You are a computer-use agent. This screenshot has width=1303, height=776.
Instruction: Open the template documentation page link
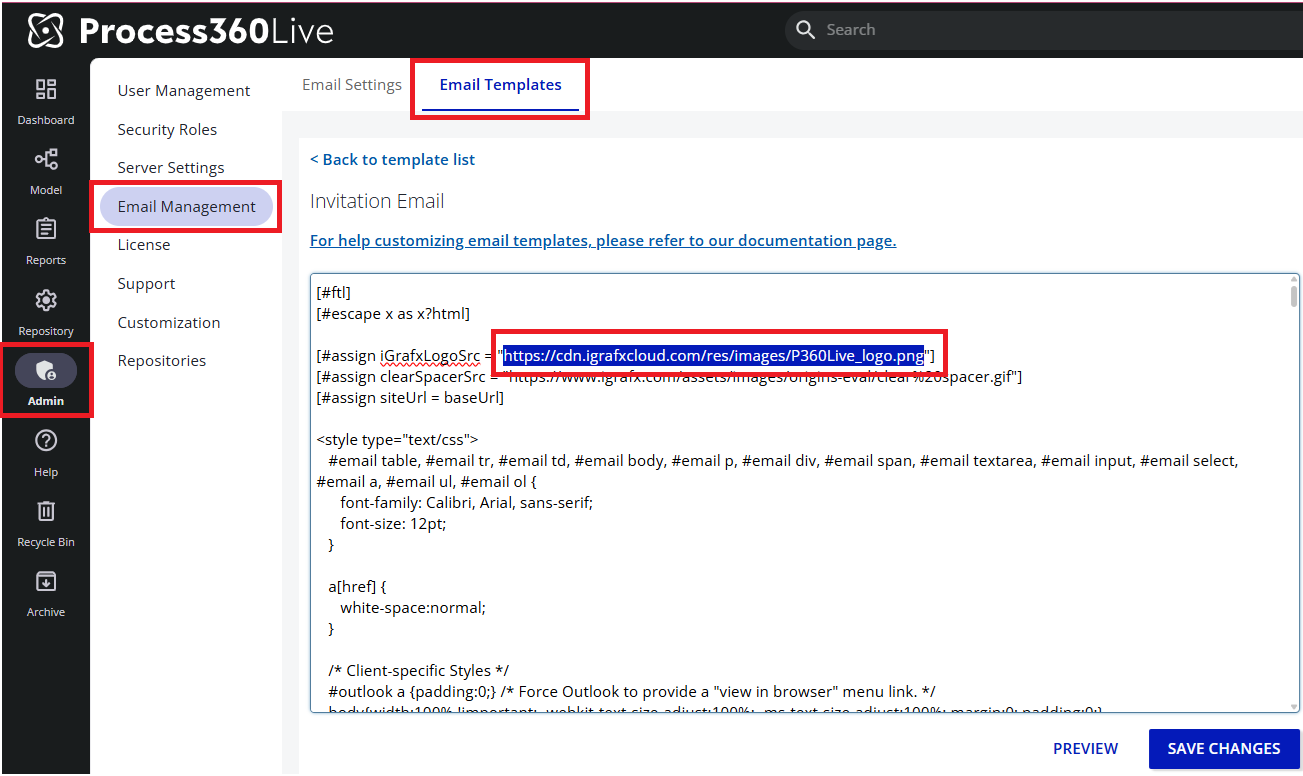click(602, 241)
